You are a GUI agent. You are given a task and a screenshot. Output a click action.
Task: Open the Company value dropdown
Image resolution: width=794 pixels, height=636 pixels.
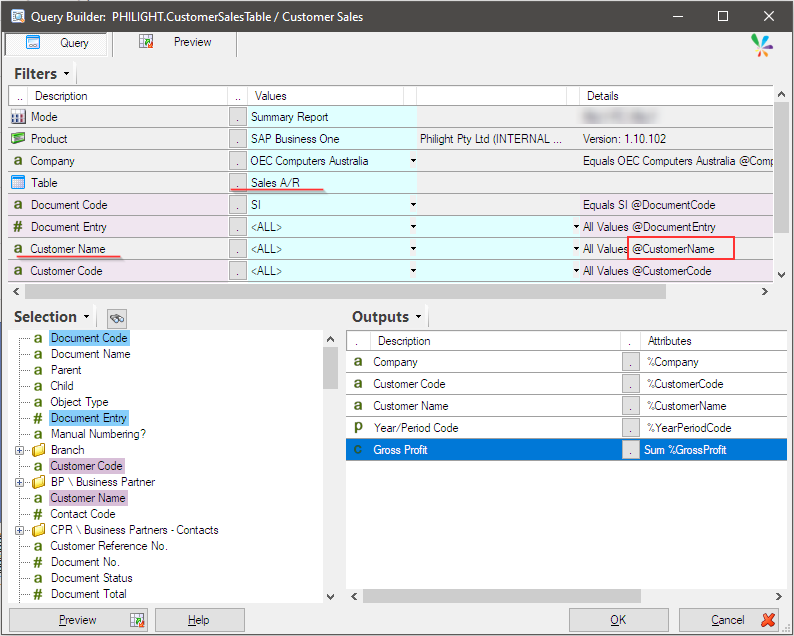coord(413,161)
